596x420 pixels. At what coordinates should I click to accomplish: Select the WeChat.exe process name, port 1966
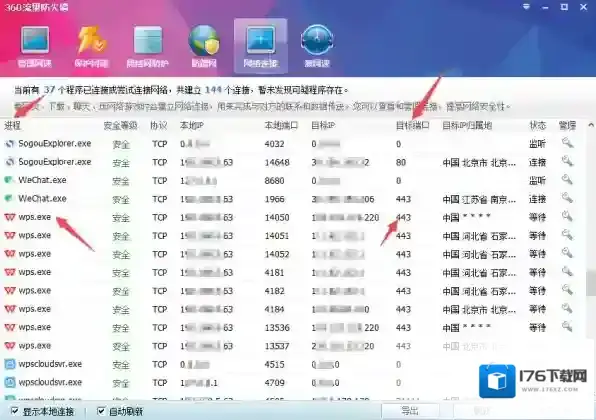pyautogui.click(x=42, y=198)
